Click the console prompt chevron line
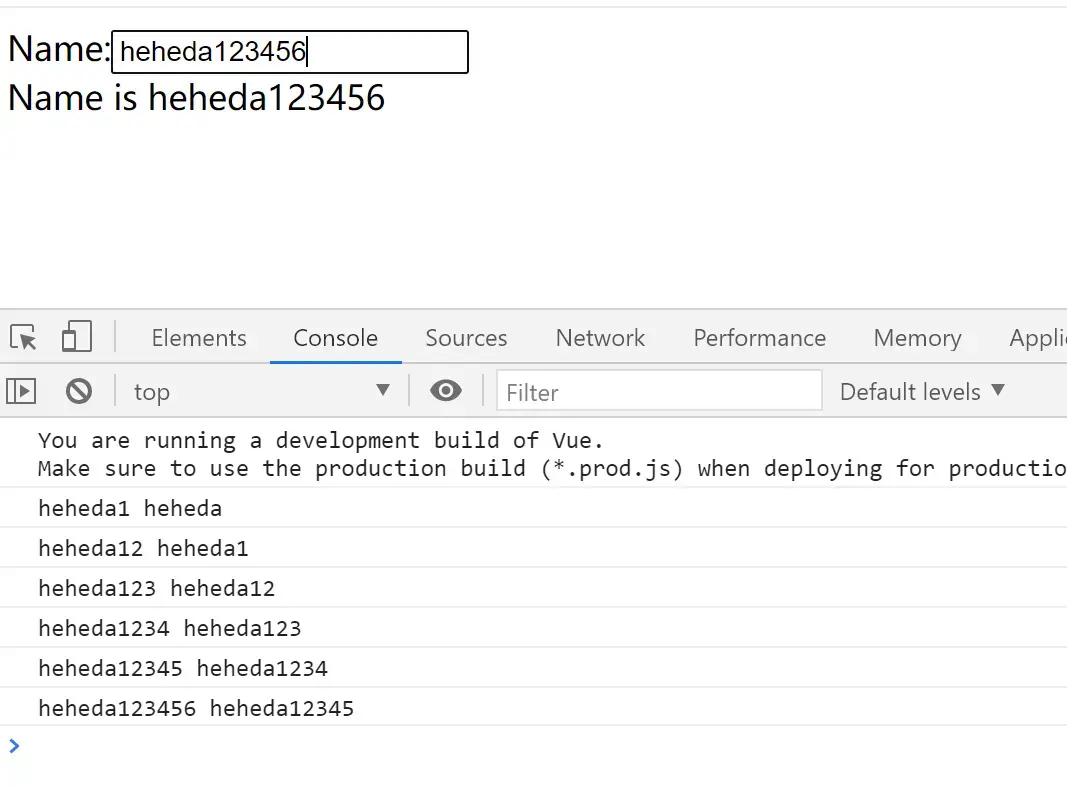1067x797 pixels. coord(534,746)
